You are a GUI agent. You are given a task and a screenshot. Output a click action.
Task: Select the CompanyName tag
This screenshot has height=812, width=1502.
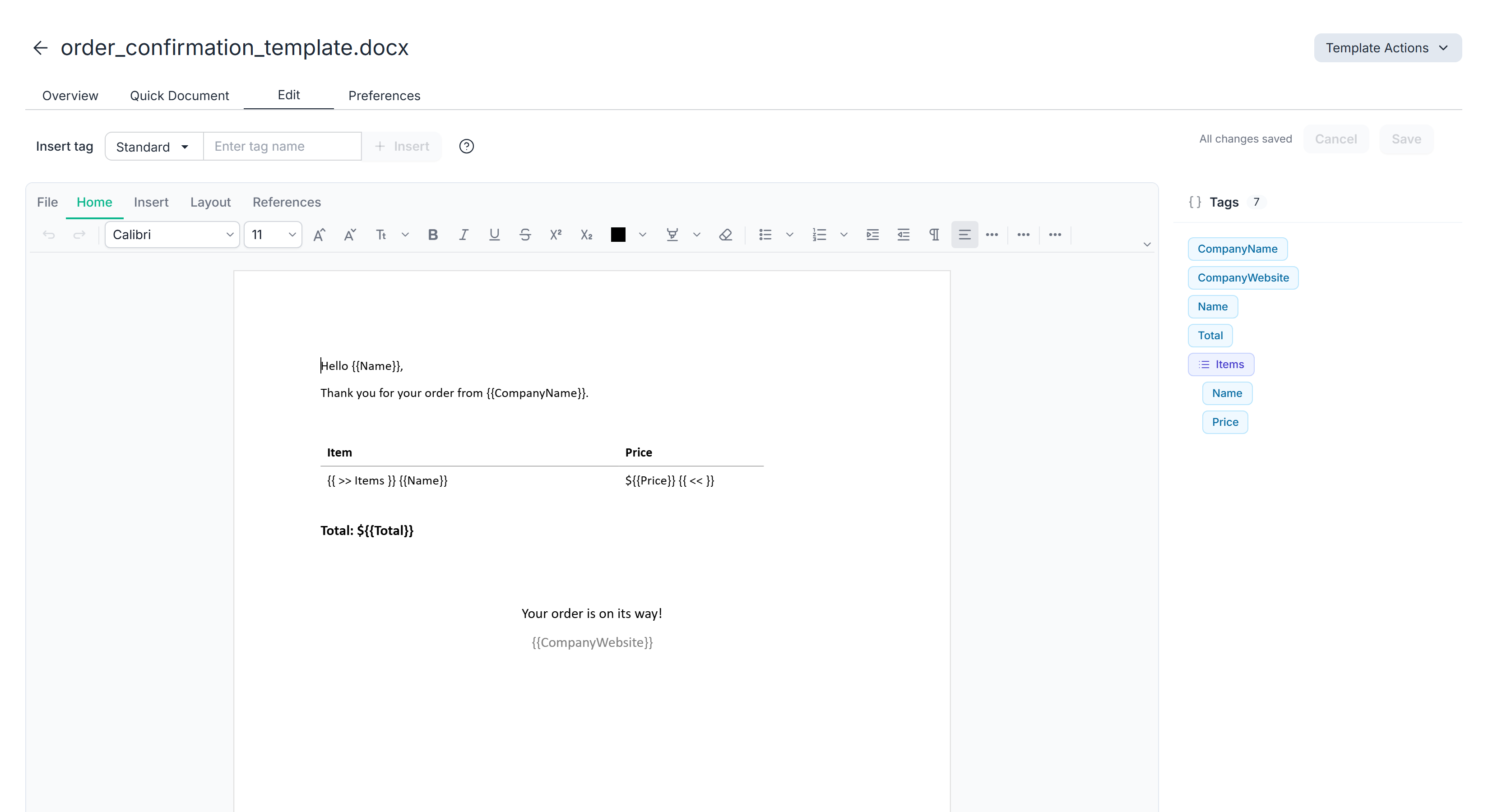(x=1237, y=249)
